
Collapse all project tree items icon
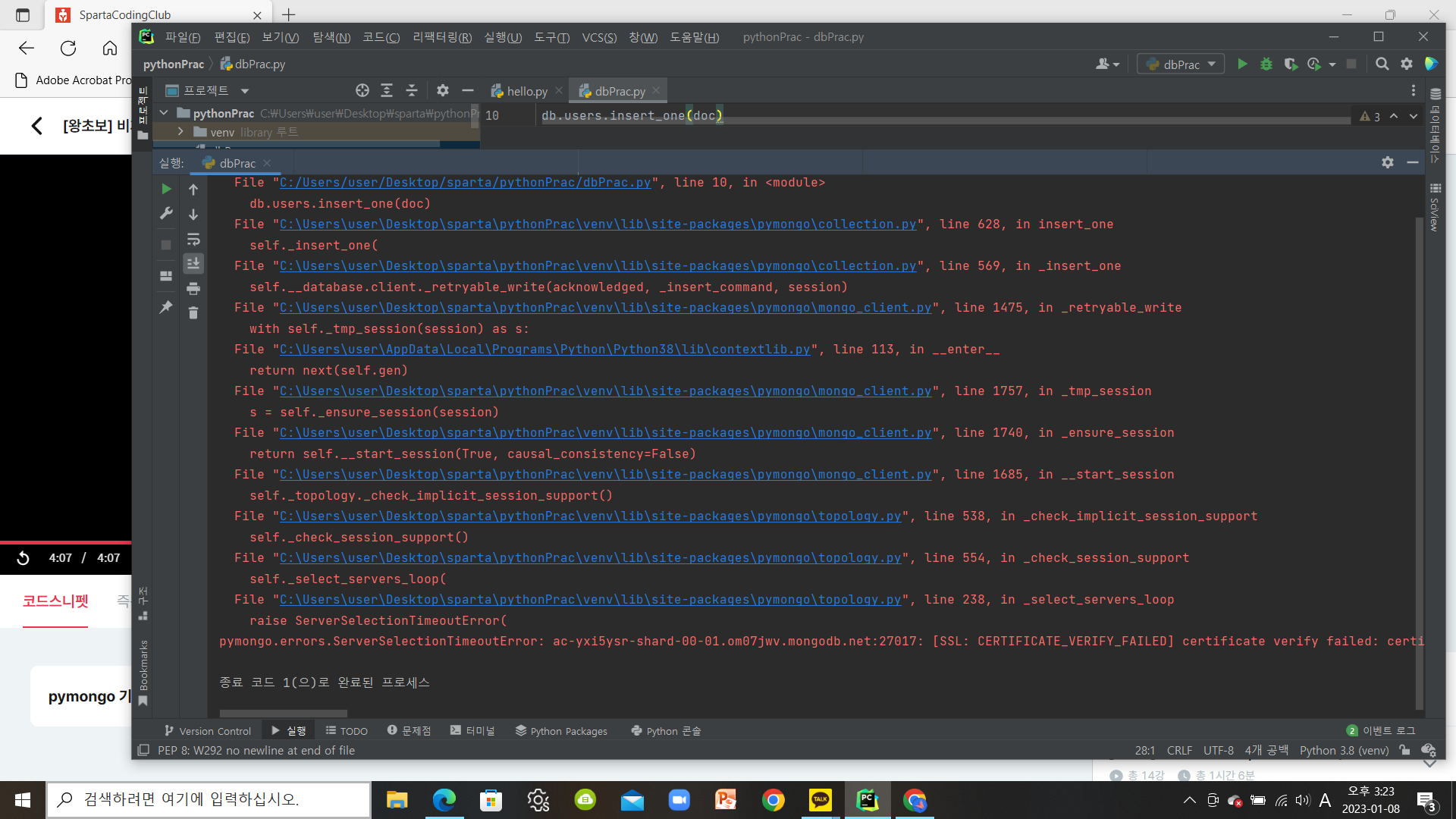pyautogui.click(x=412, y=91)
